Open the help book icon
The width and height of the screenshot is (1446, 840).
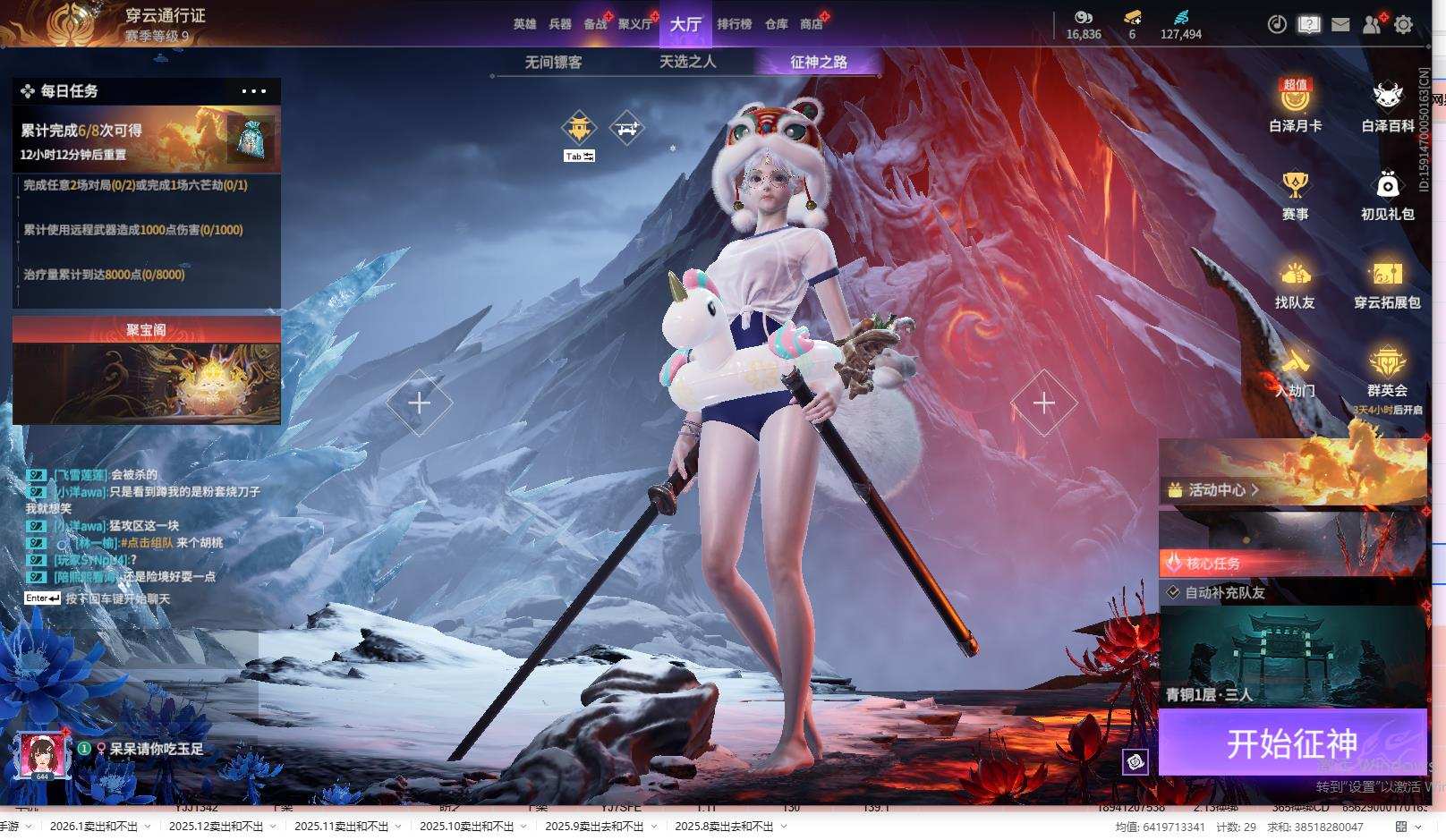click(1309, 24)
